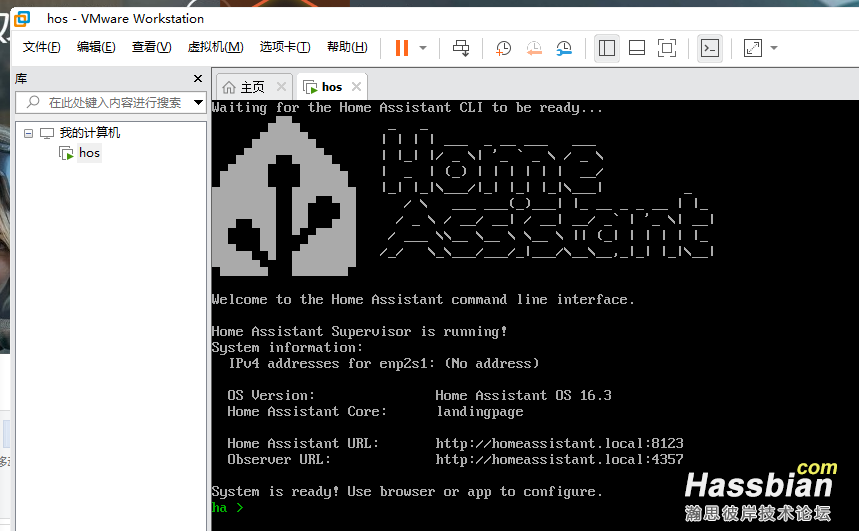Viewport: 859px width, 531px height.
Task: Expand the library search options dropdown
Action: pos(198,102)
